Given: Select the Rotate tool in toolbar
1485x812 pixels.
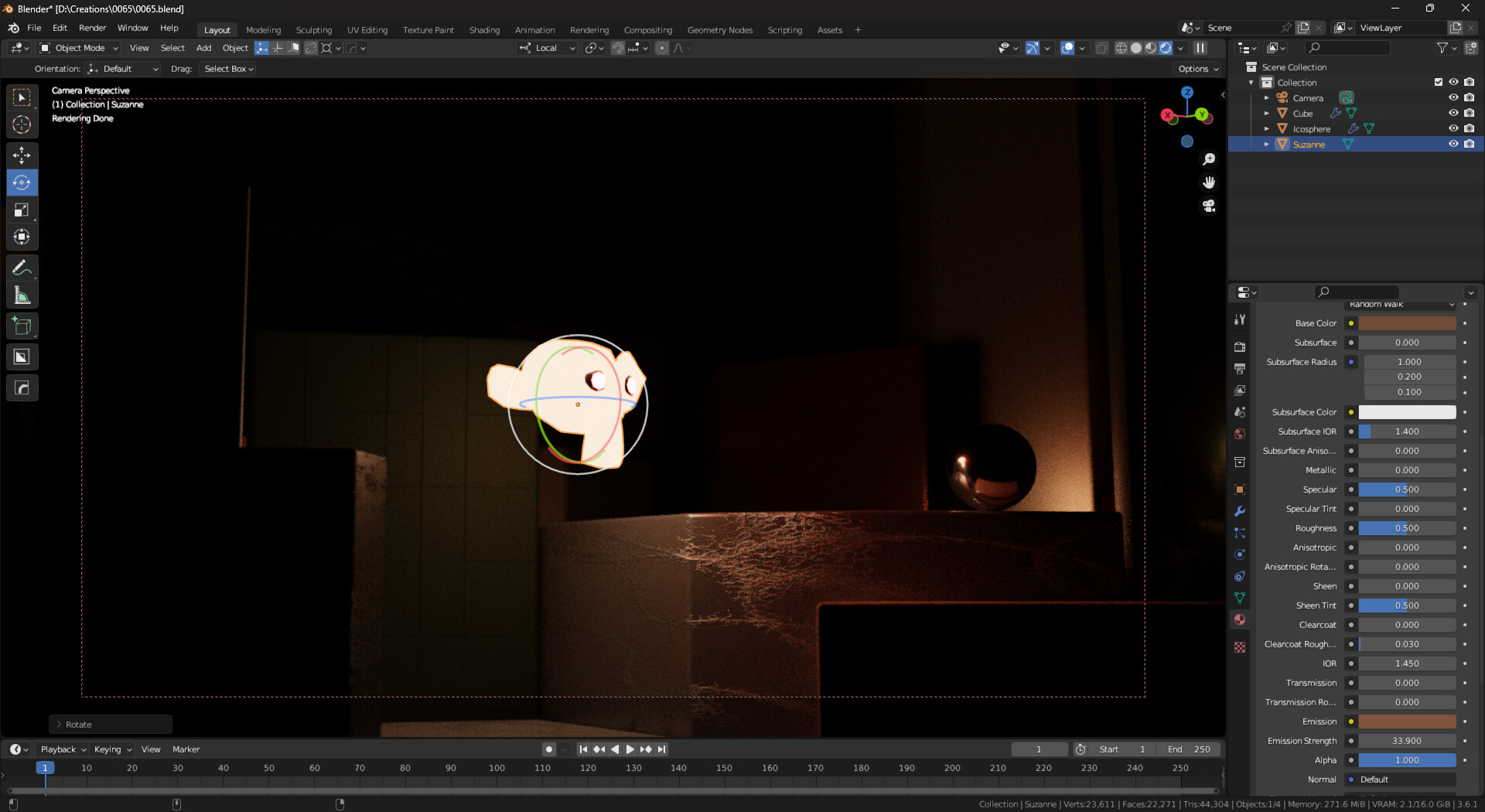Looking at the screenshot, I should pos(22,183).
